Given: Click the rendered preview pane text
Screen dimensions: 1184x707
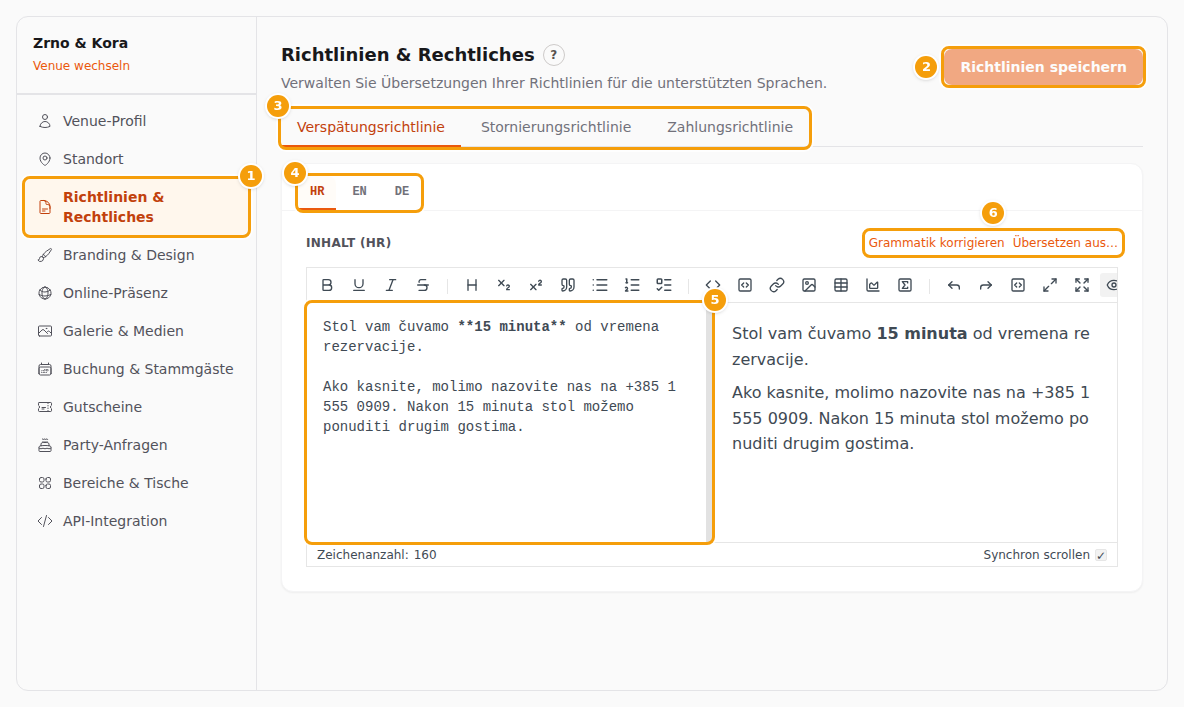Looking at the screenshot, I should [x=911, y=388].
